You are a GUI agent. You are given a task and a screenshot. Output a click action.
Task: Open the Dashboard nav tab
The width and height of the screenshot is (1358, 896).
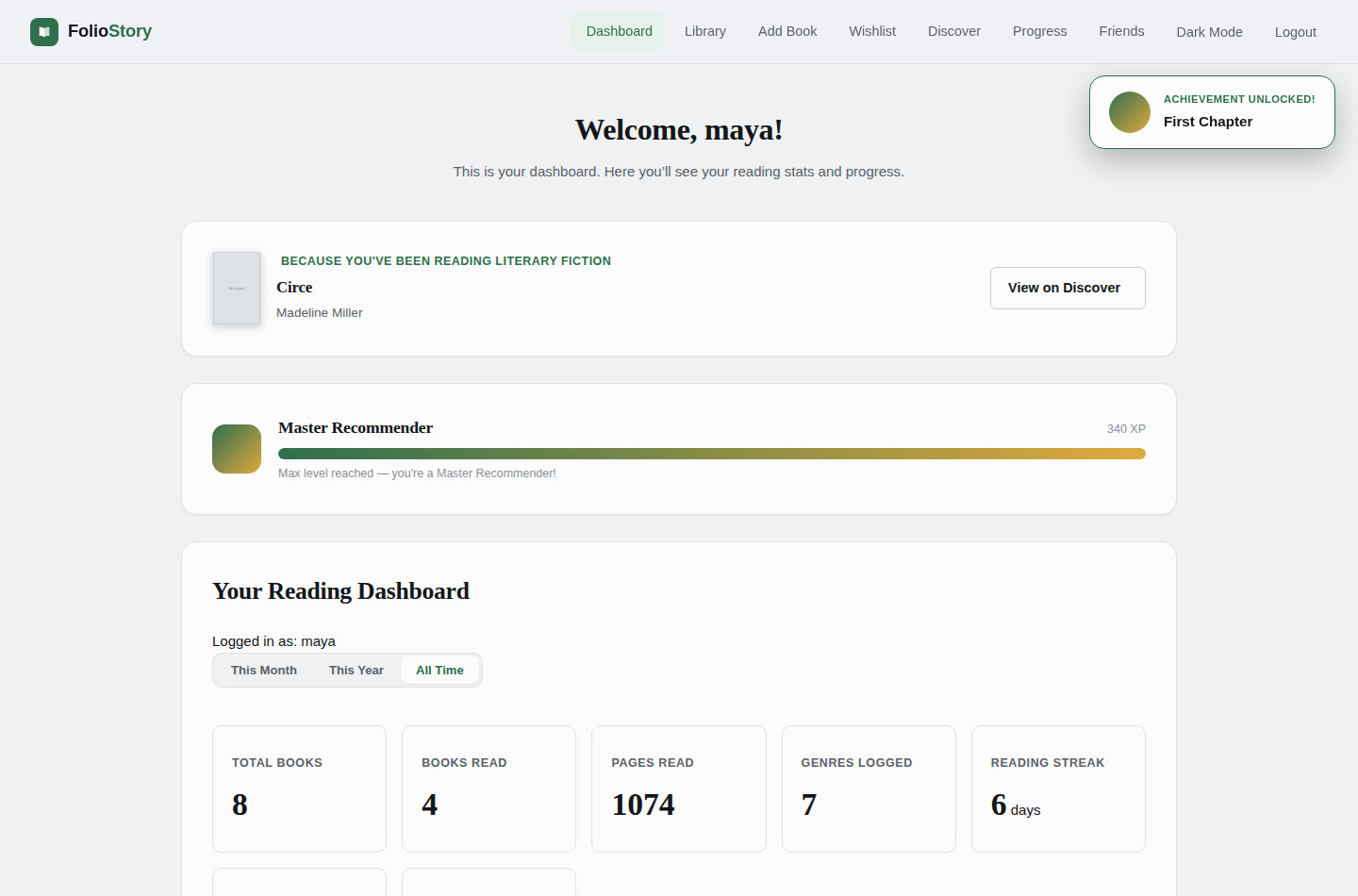(x=619, y=31)
